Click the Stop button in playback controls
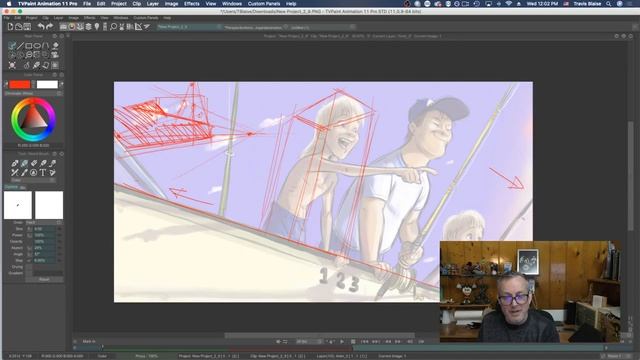 pos(353,341)
